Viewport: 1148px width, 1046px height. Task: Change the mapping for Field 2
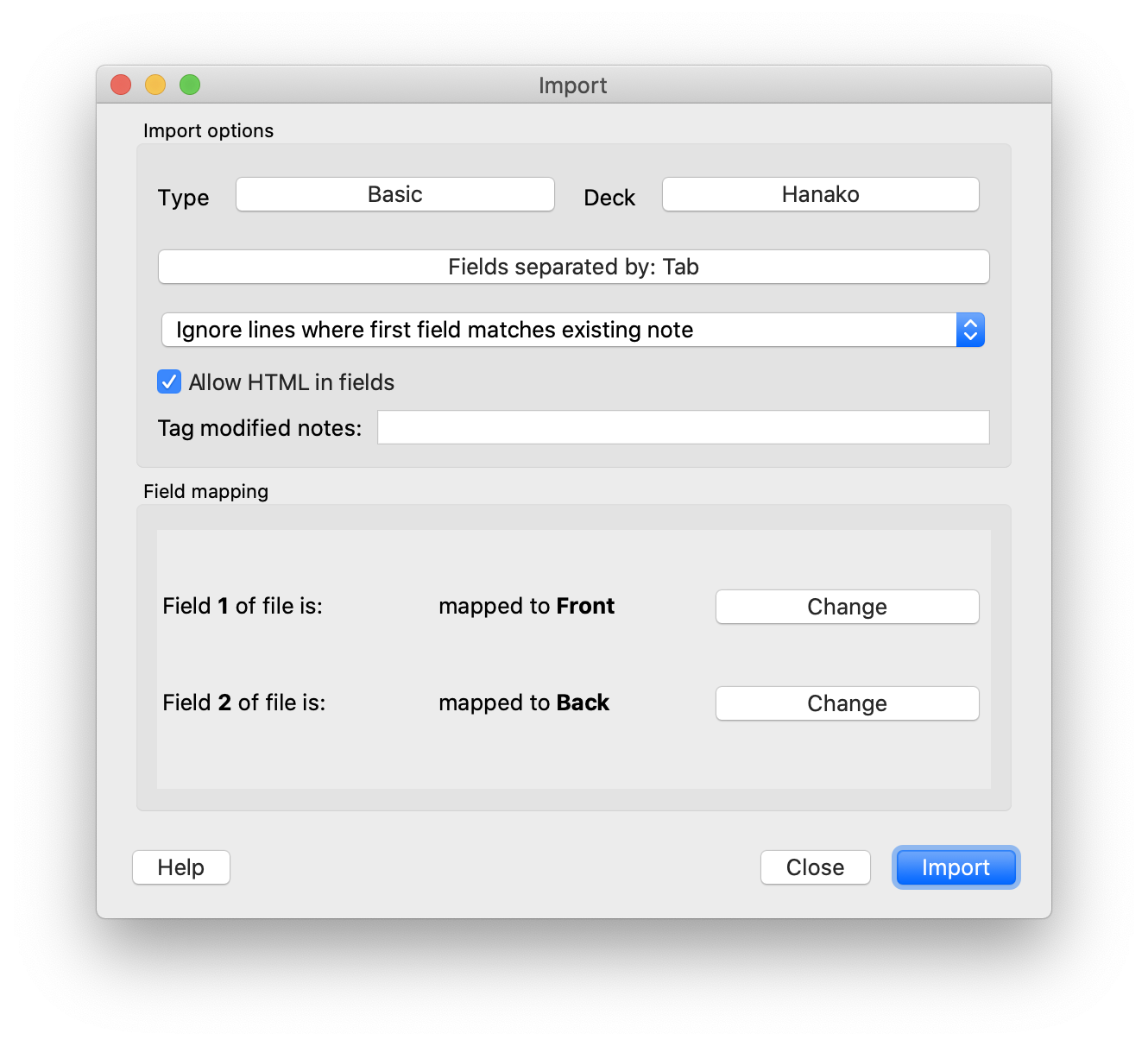click(x=848, y=703)
